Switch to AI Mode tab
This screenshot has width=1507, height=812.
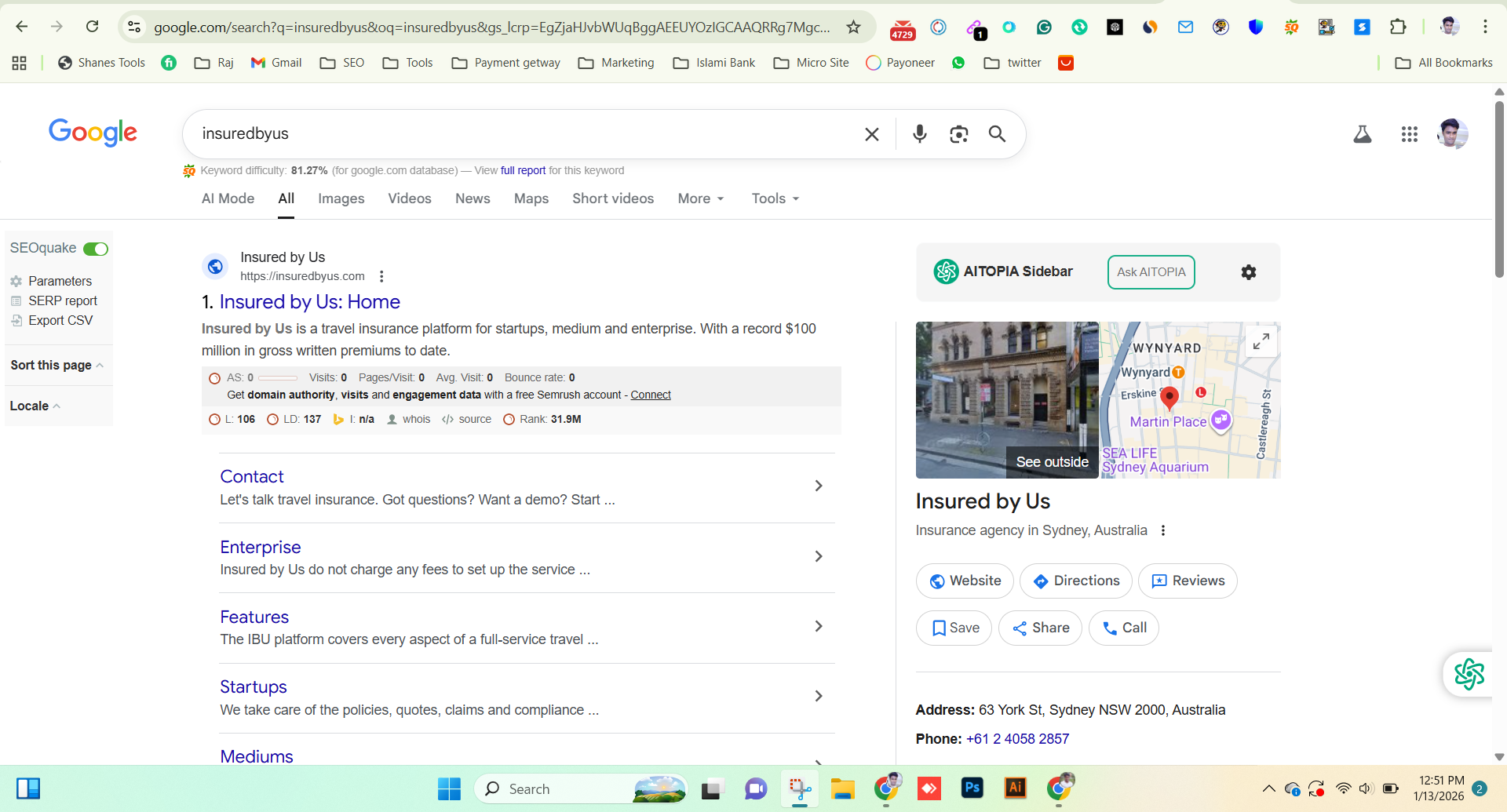pos(228,198)
